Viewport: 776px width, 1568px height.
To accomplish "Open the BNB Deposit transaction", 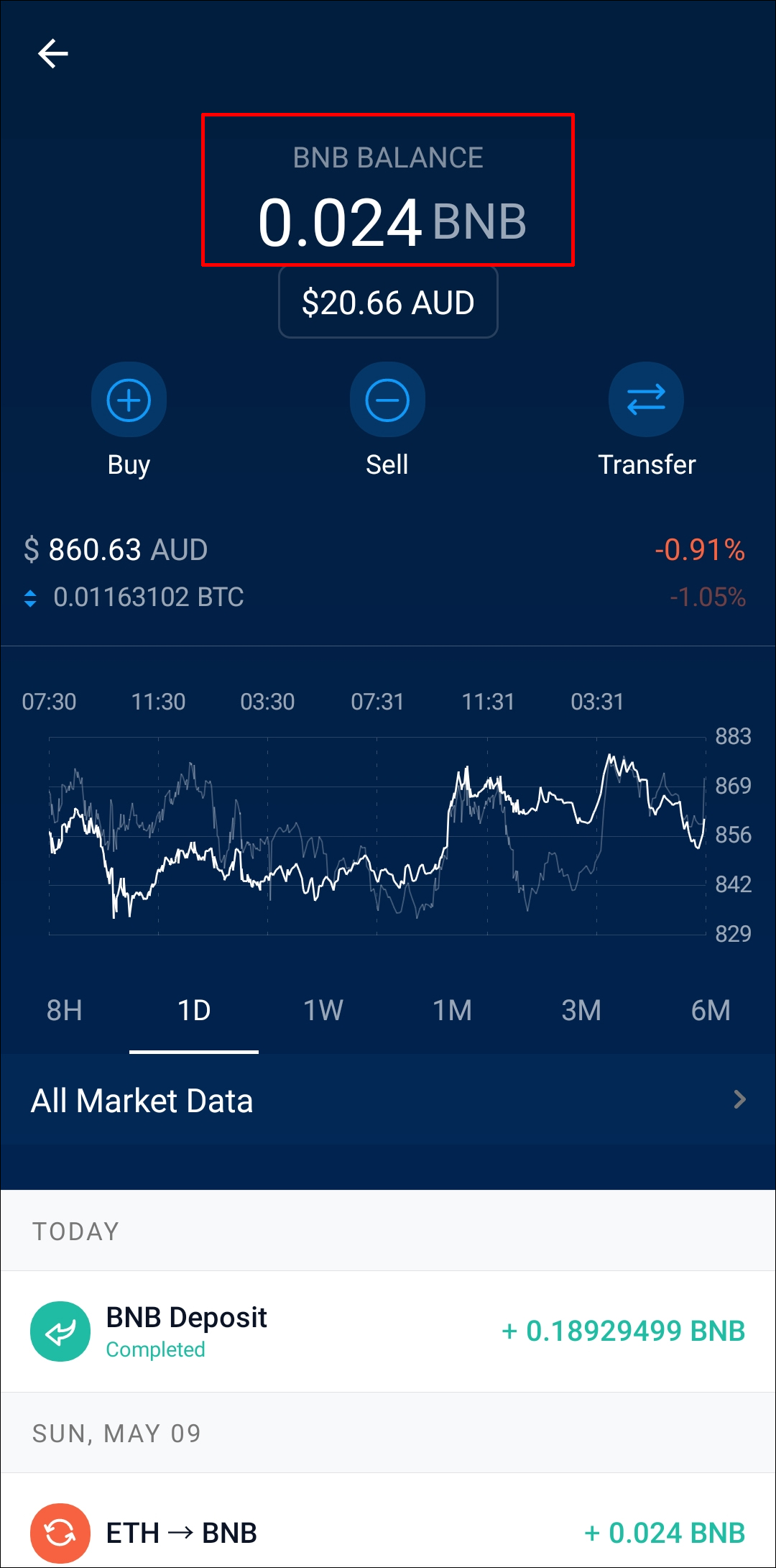I will tap(388, 1331).
